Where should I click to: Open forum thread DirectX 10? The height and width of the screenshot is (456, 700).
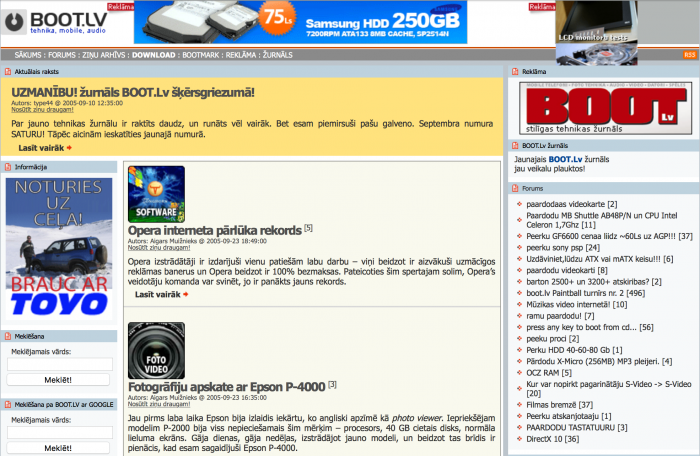[x=552, y=439]
